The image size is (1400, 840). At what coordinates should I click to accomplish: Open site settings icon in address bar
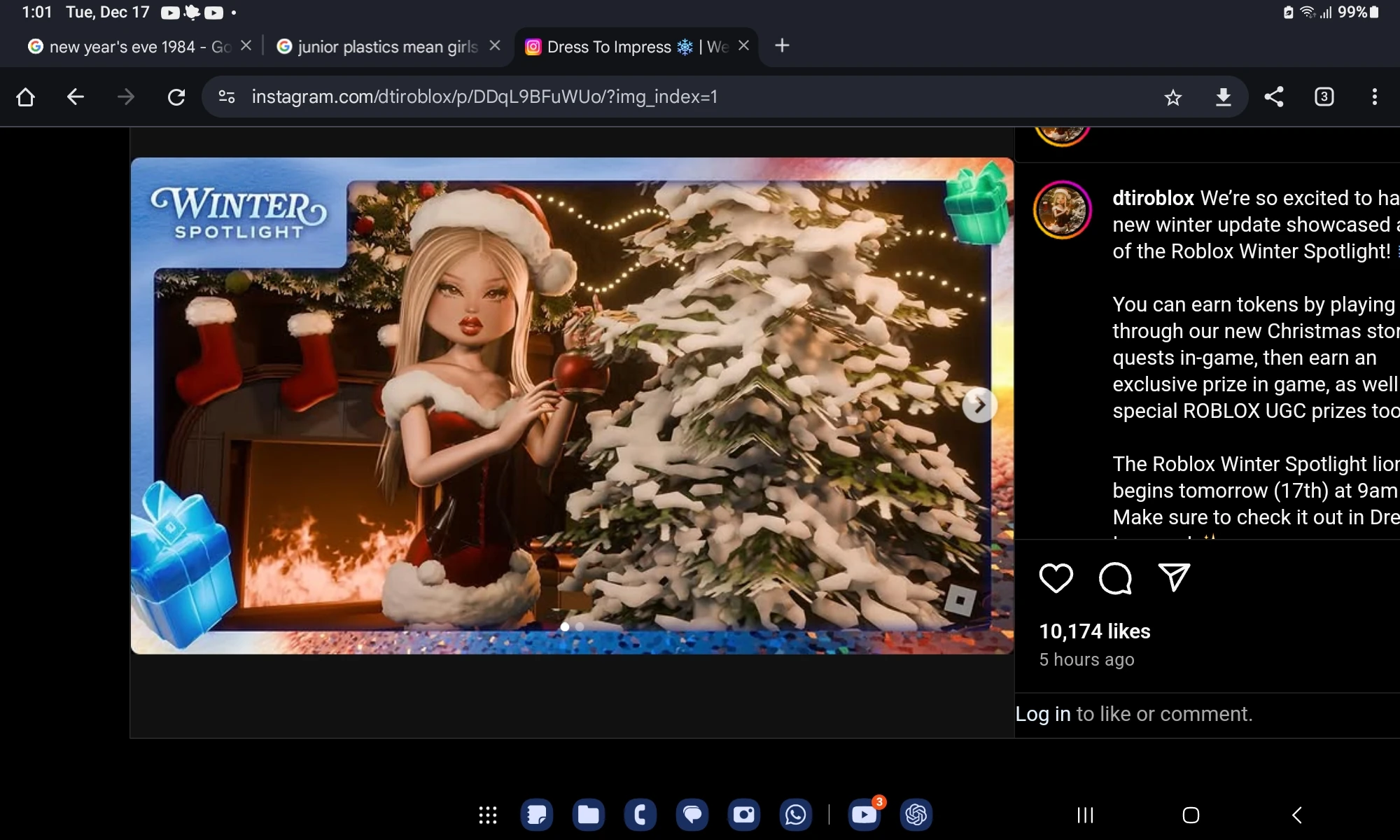pos(227,97)
